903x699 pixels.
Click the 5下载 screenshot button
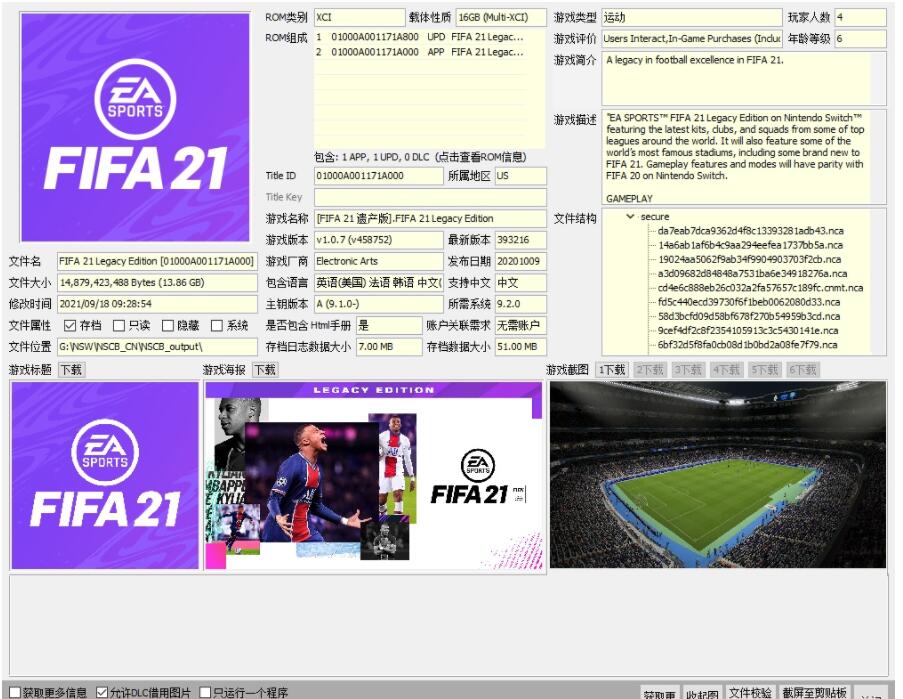pyautogui.click(x=765, y=370)
